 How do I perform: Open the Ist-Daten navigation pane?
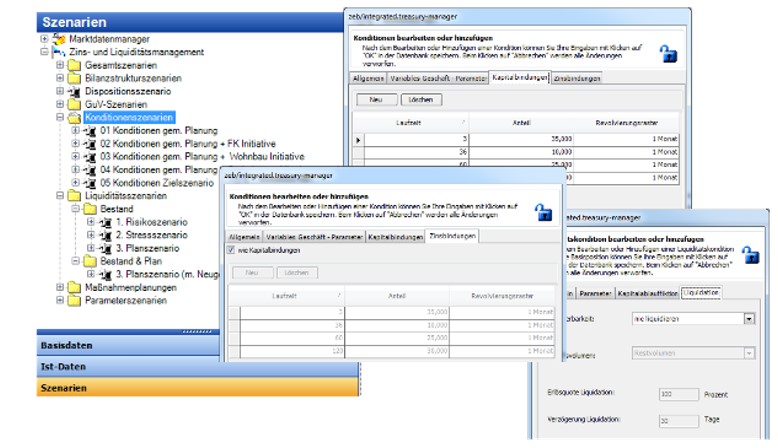pyautogui.click(x=197, y=367)
